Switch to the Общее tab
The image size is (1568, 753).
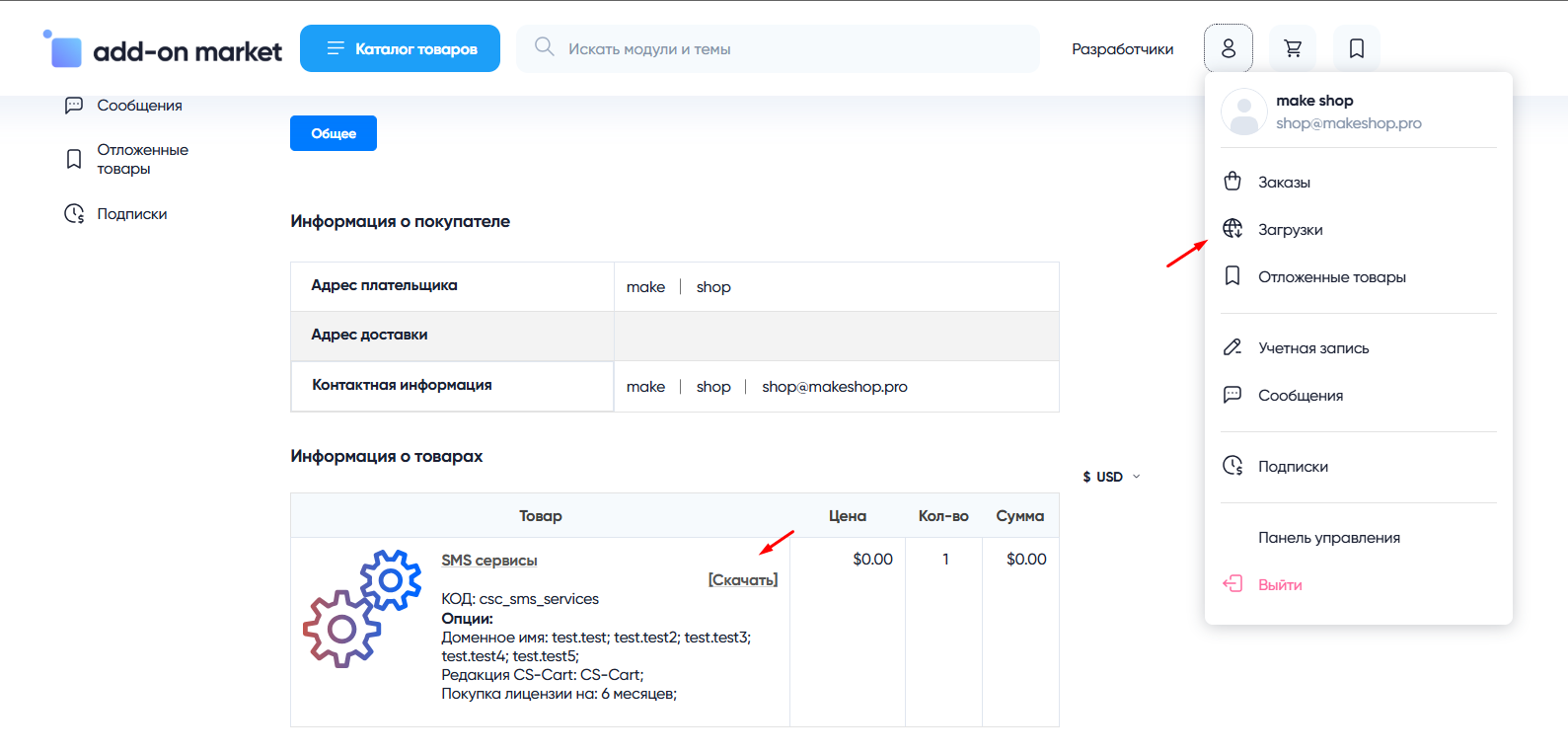[334, 133]
